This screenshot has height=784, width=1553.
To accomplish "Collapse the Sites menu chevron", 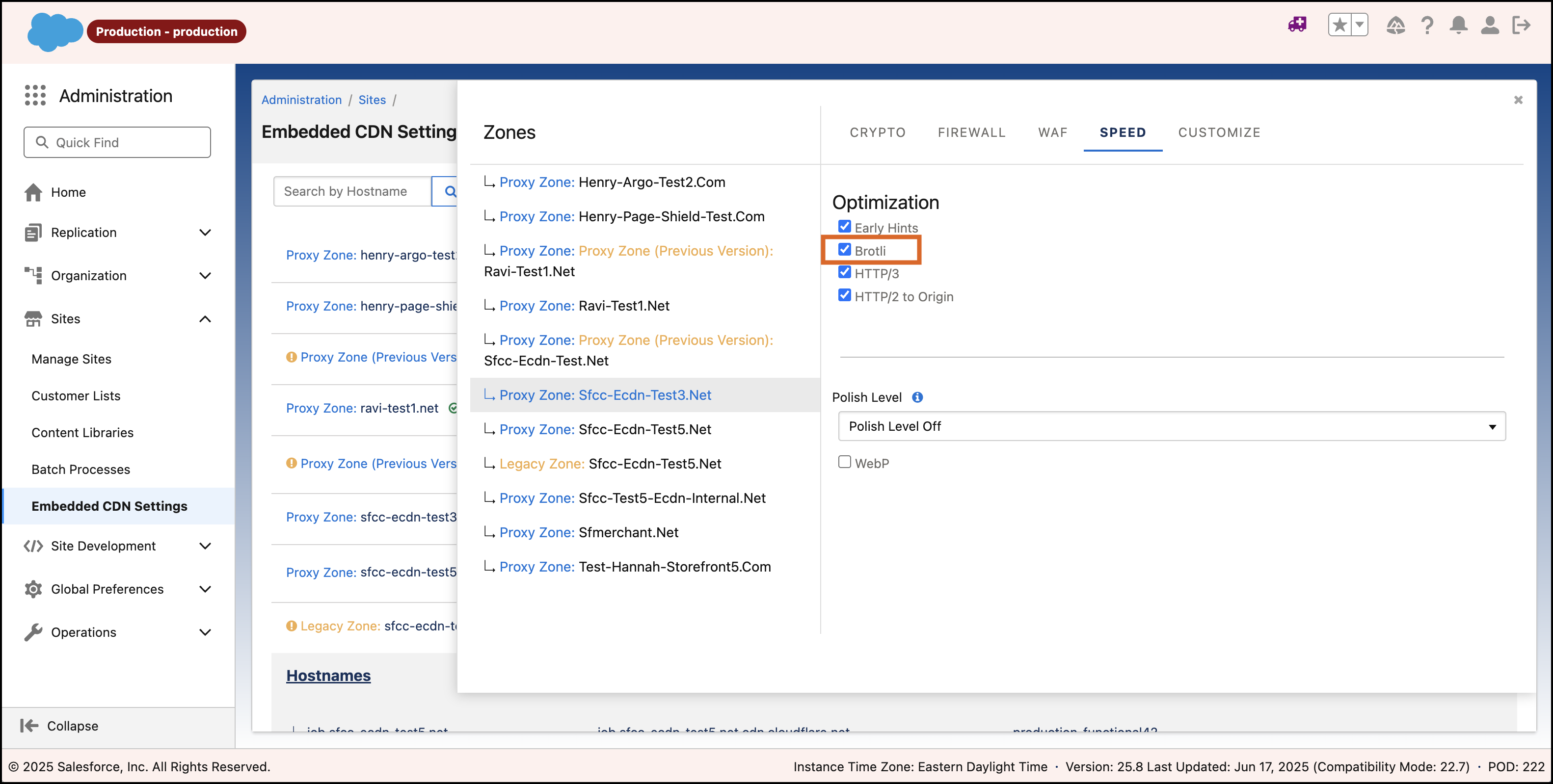I will click(205, 319).
